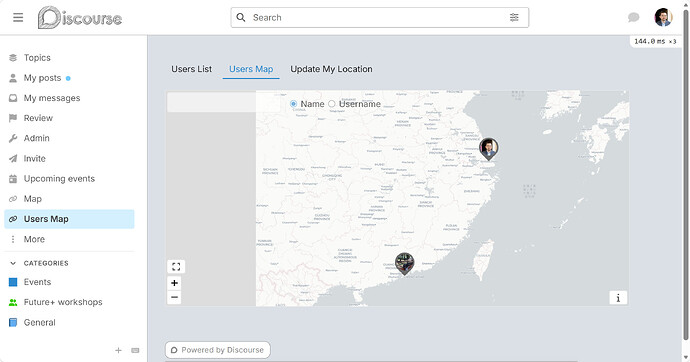Click the lower user photo map marker
The height and width of the screenshot is (362, 690).
[404, 263]
